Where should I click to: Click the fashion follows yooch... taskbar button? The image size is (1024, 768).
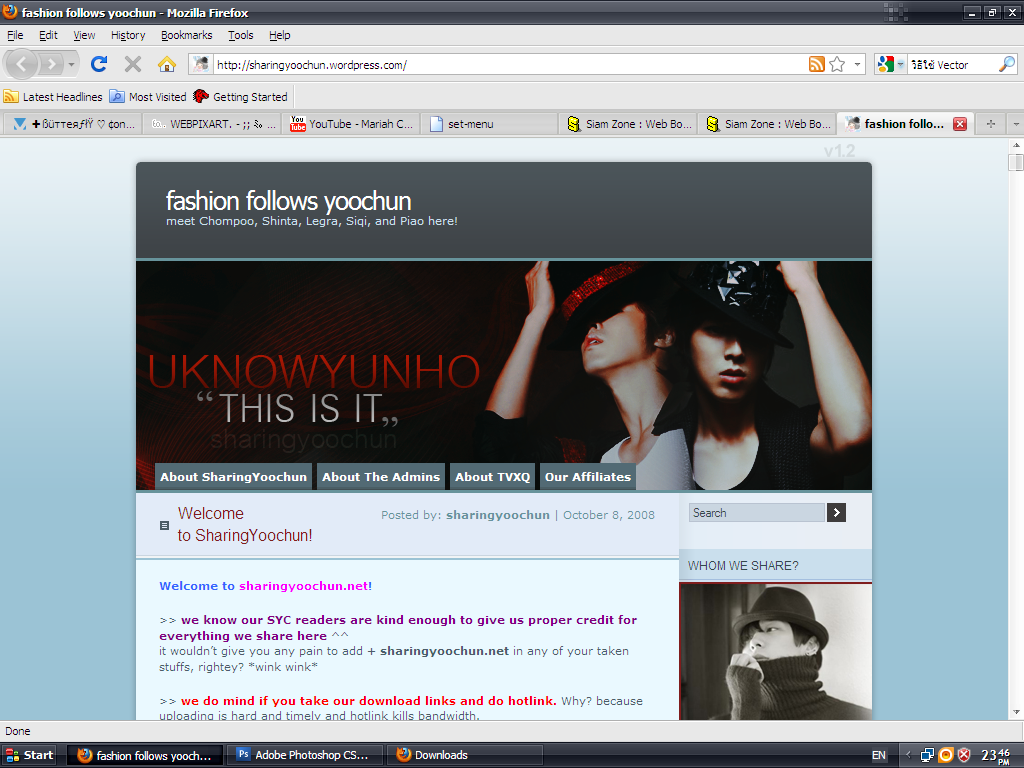click(x=146, y=756)
